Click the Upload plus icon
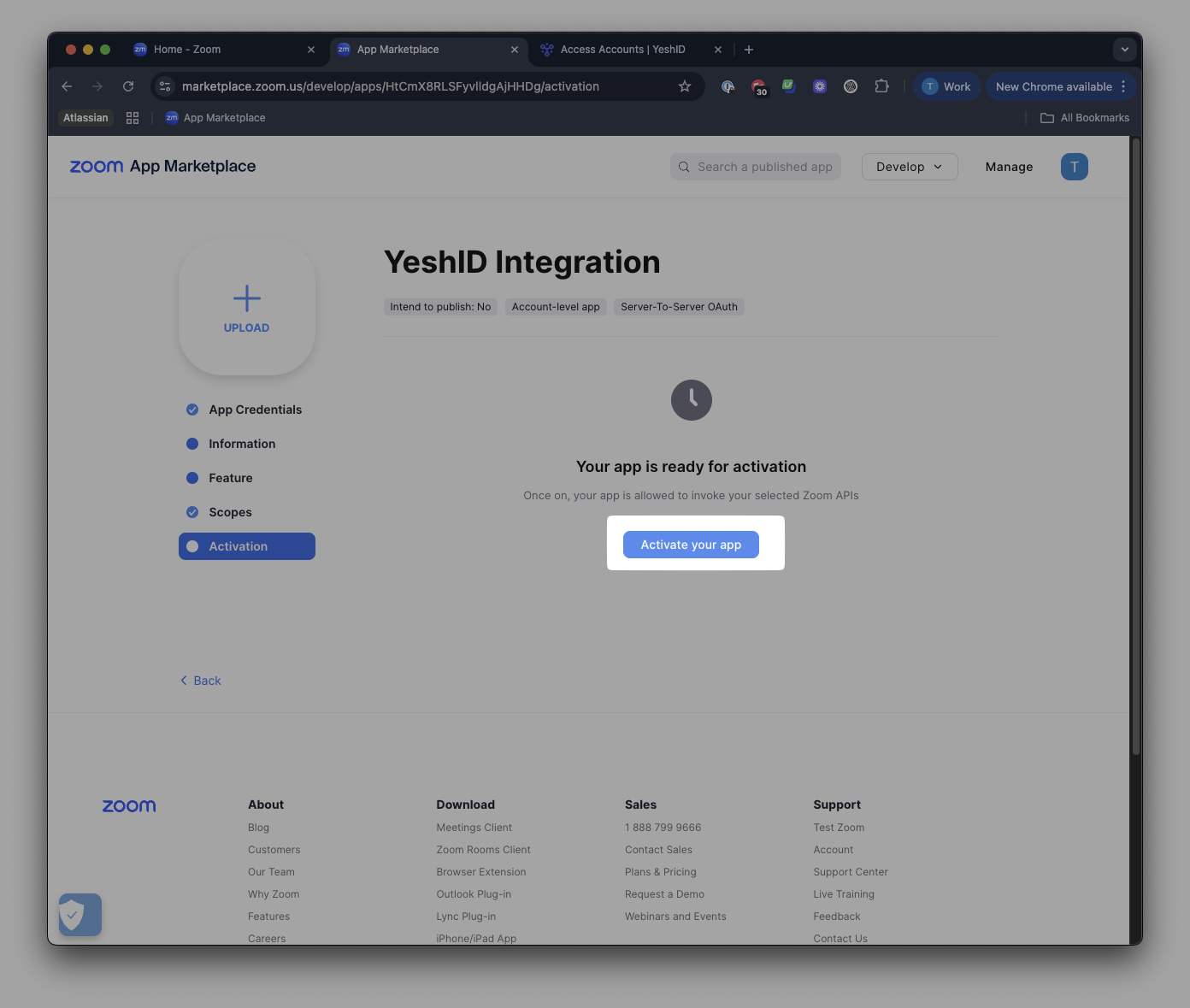 click(x=247, y=298)
